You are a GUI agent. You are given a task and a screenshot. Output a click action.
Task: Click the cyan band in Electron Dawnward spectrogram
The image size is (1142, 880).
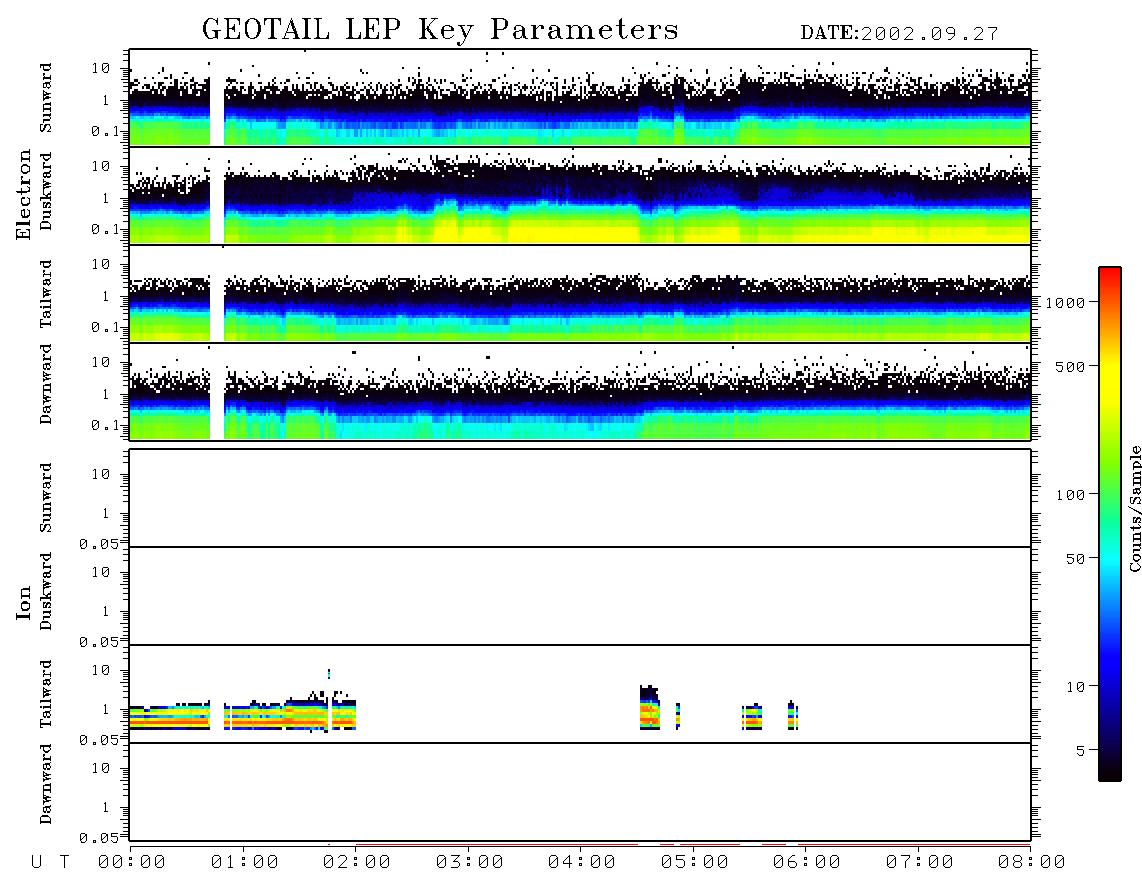488,428
